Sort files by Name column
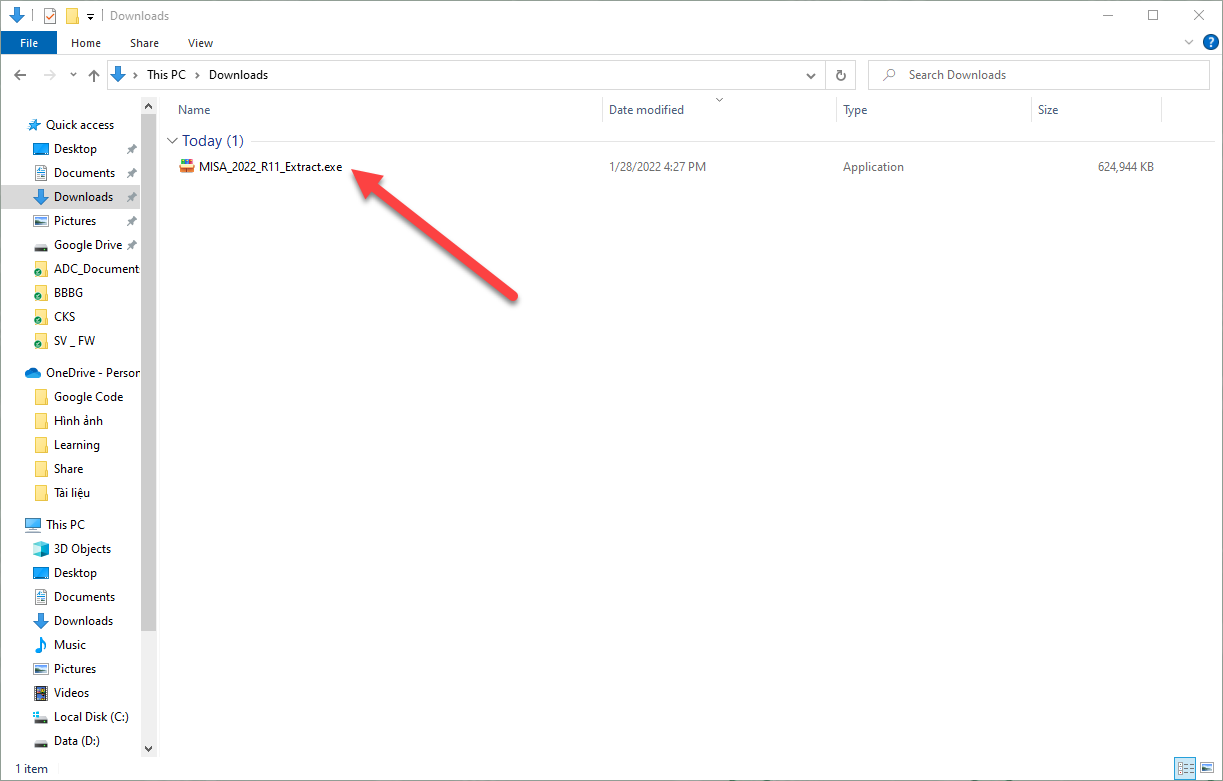Image resolution: width=1223 pixels, height=781 pixels. [x=194, y=110]
